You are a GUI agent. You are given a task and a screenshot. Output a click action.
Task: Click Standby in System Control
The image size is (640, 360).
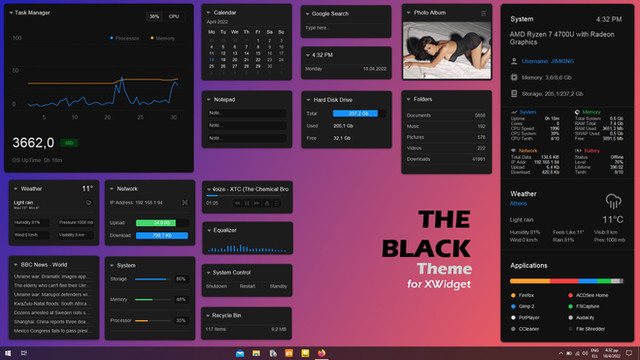pos(278,287)
